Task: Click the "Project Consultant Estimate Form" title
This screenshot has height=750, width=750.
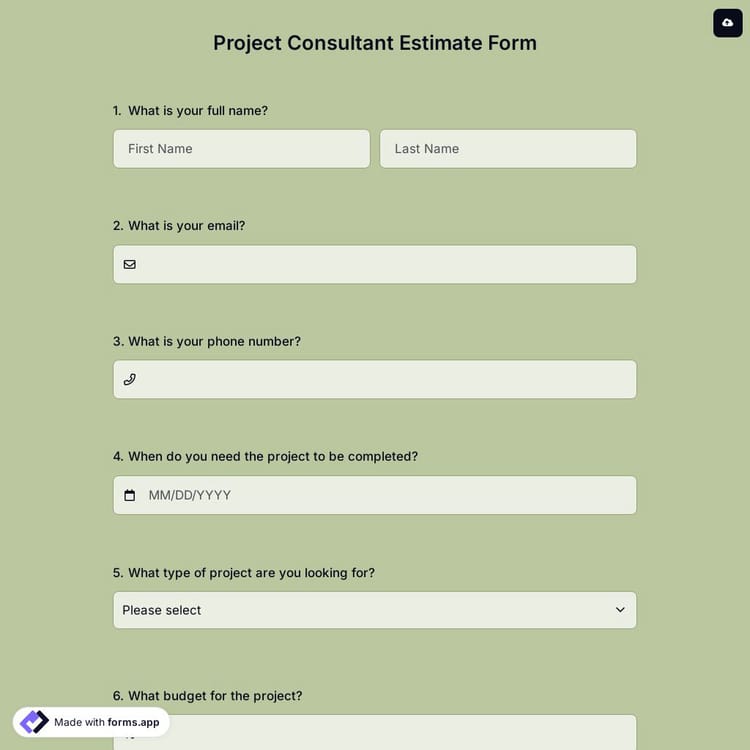Action: pos(375,43)
